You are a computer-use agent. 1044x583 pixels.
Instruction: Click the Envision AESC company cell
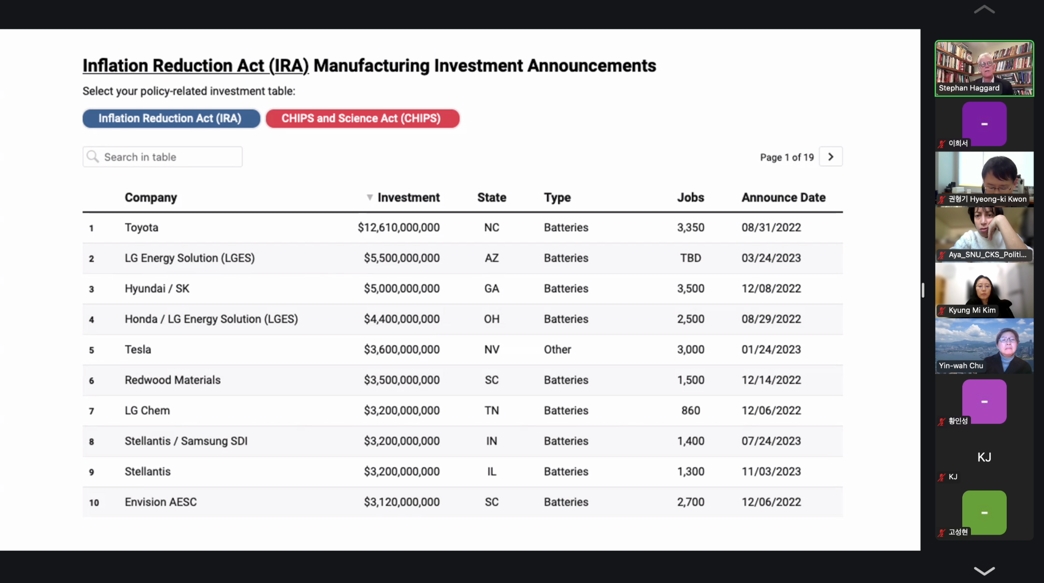(160, 502)
